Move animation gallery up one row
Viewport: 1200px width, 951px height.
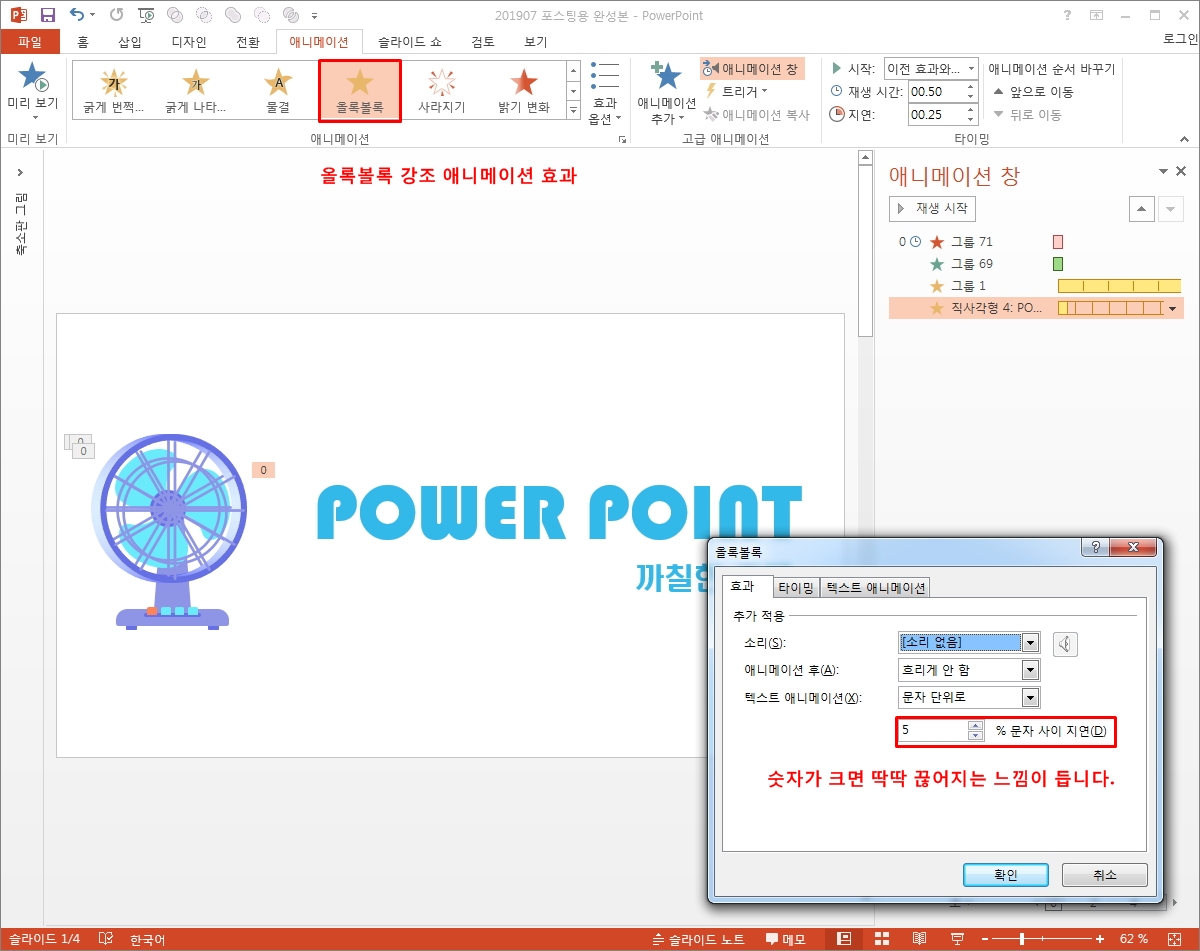pyautogui.click(x=573, y=71)
